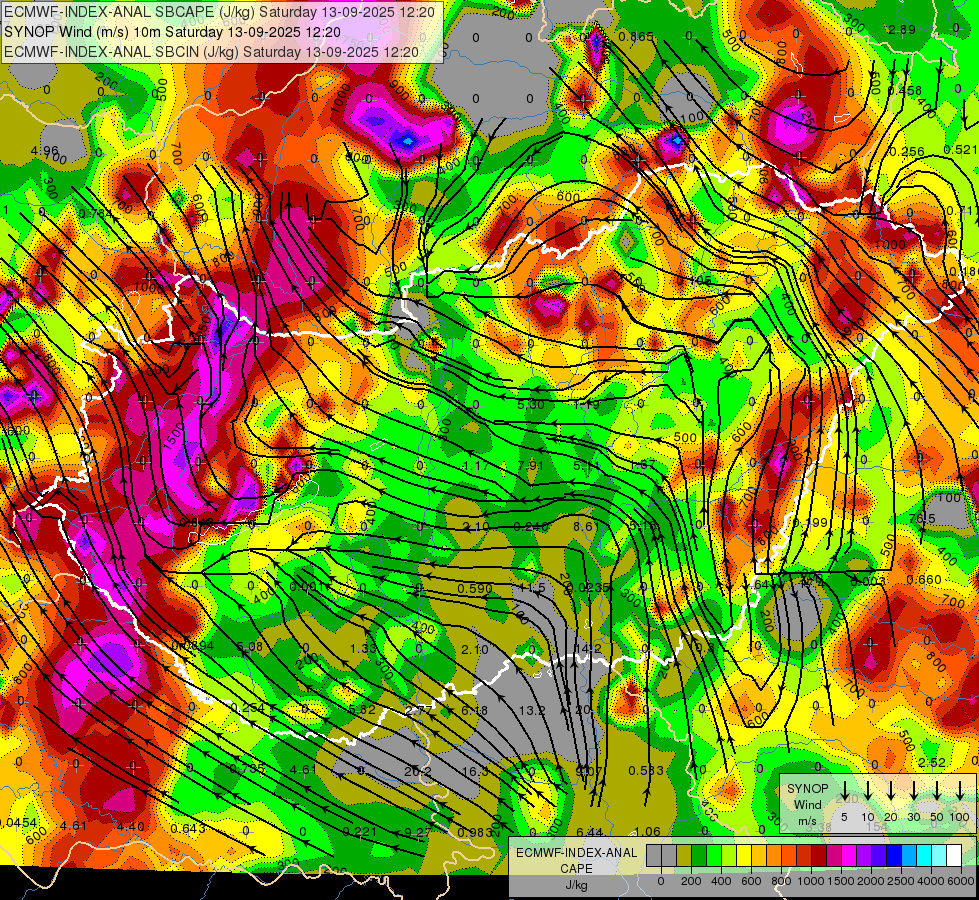Click the SBCIN value 4.40 on map

coord(130,826)
